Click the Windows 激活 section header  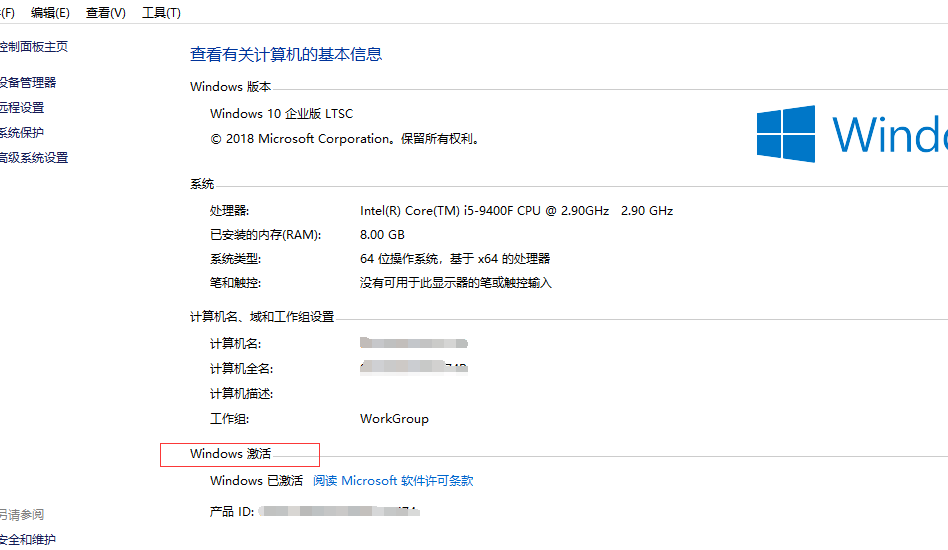[230, 454]
